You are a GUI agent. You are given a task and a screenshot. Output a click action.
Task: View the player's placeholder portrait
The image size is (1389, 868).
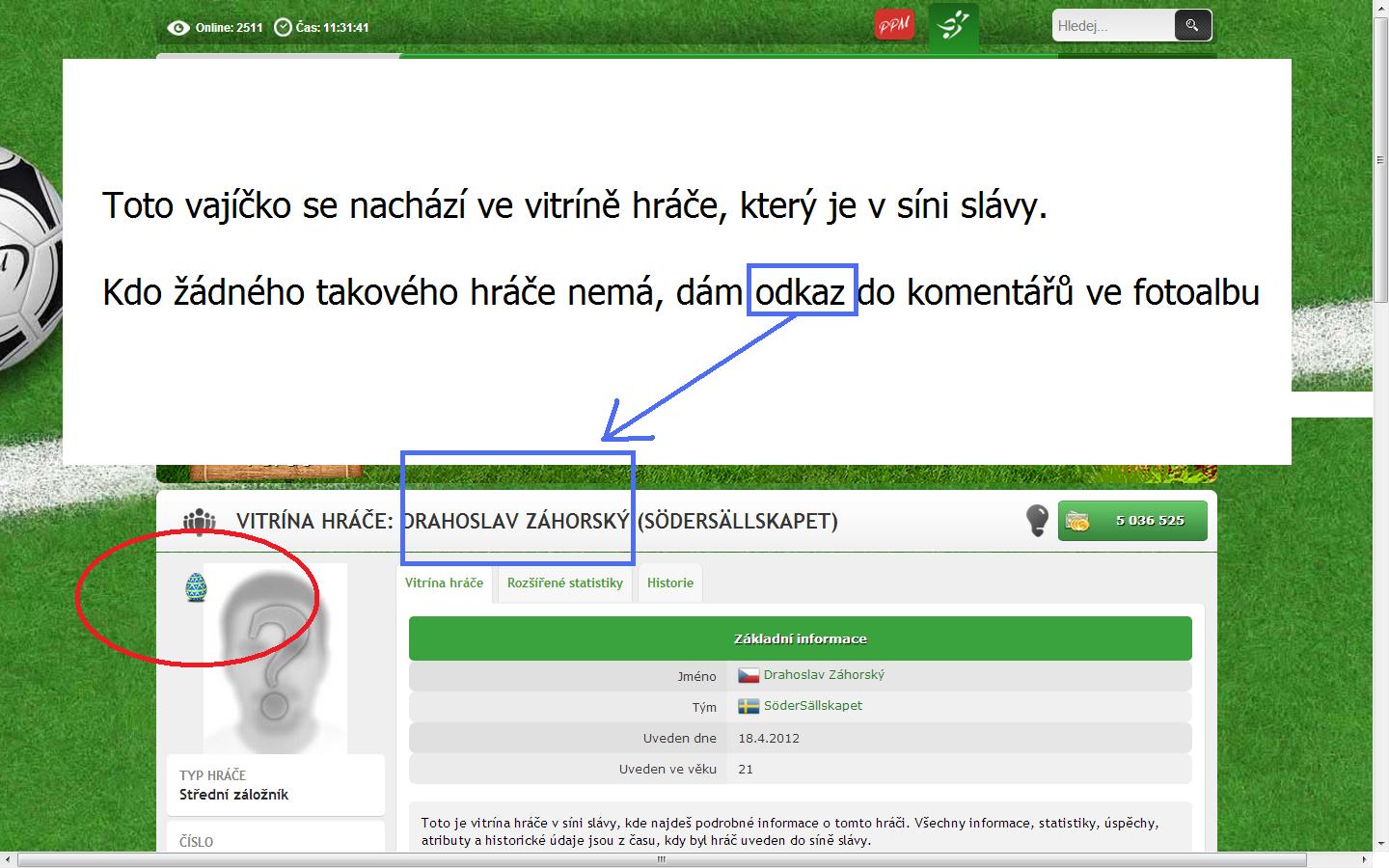coord(275,658)
